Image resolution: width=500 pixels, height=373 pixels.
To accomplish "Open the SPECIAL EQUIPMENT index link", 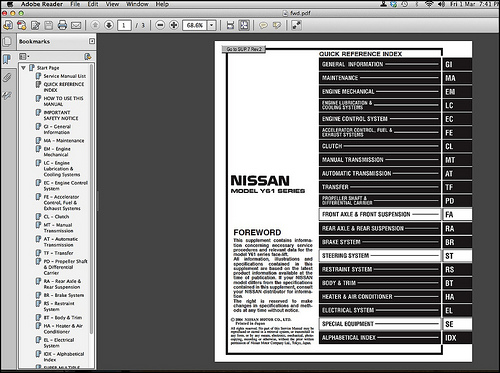I will pos(380,324).
